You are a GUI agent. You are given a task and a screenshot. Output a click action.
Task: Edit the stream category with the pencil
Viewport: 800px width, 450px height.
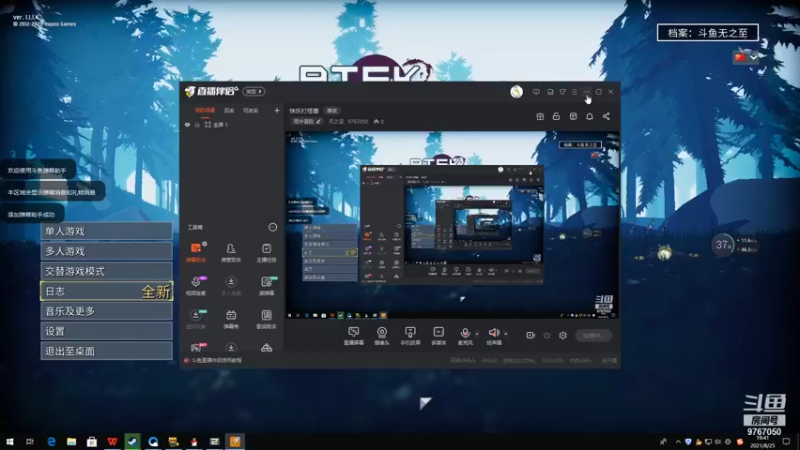pyautogui.click(x=318, y=121)
